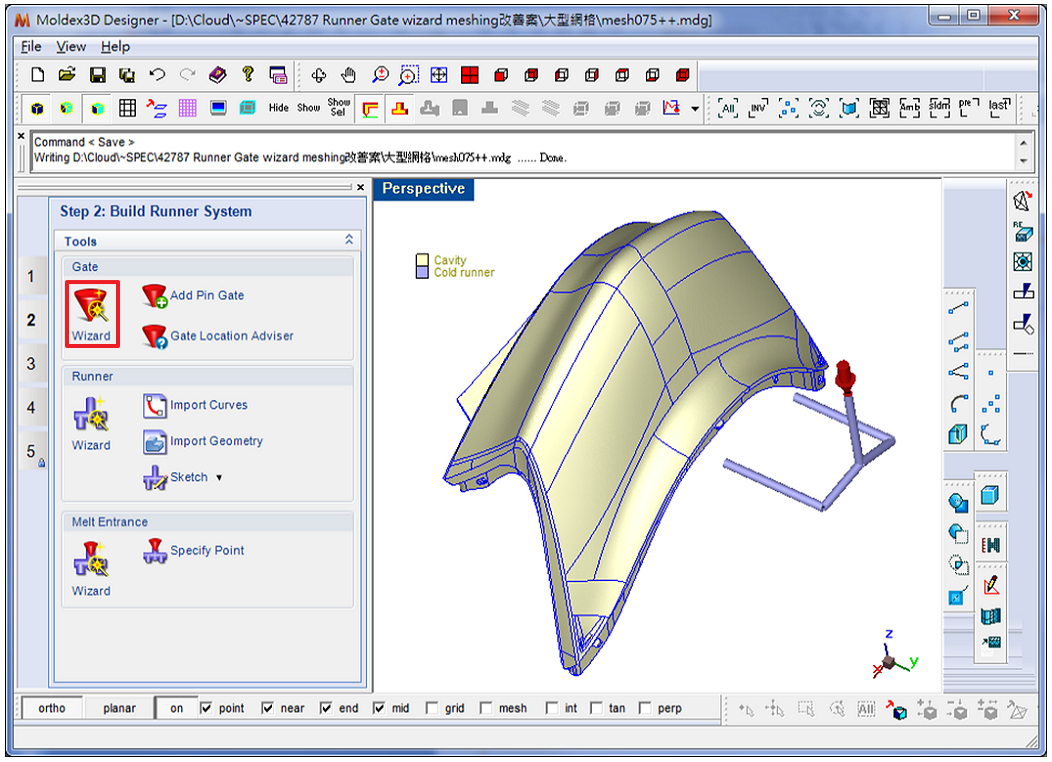Enable the mesh snap checkbox
1052x762 pixels.
486,708
